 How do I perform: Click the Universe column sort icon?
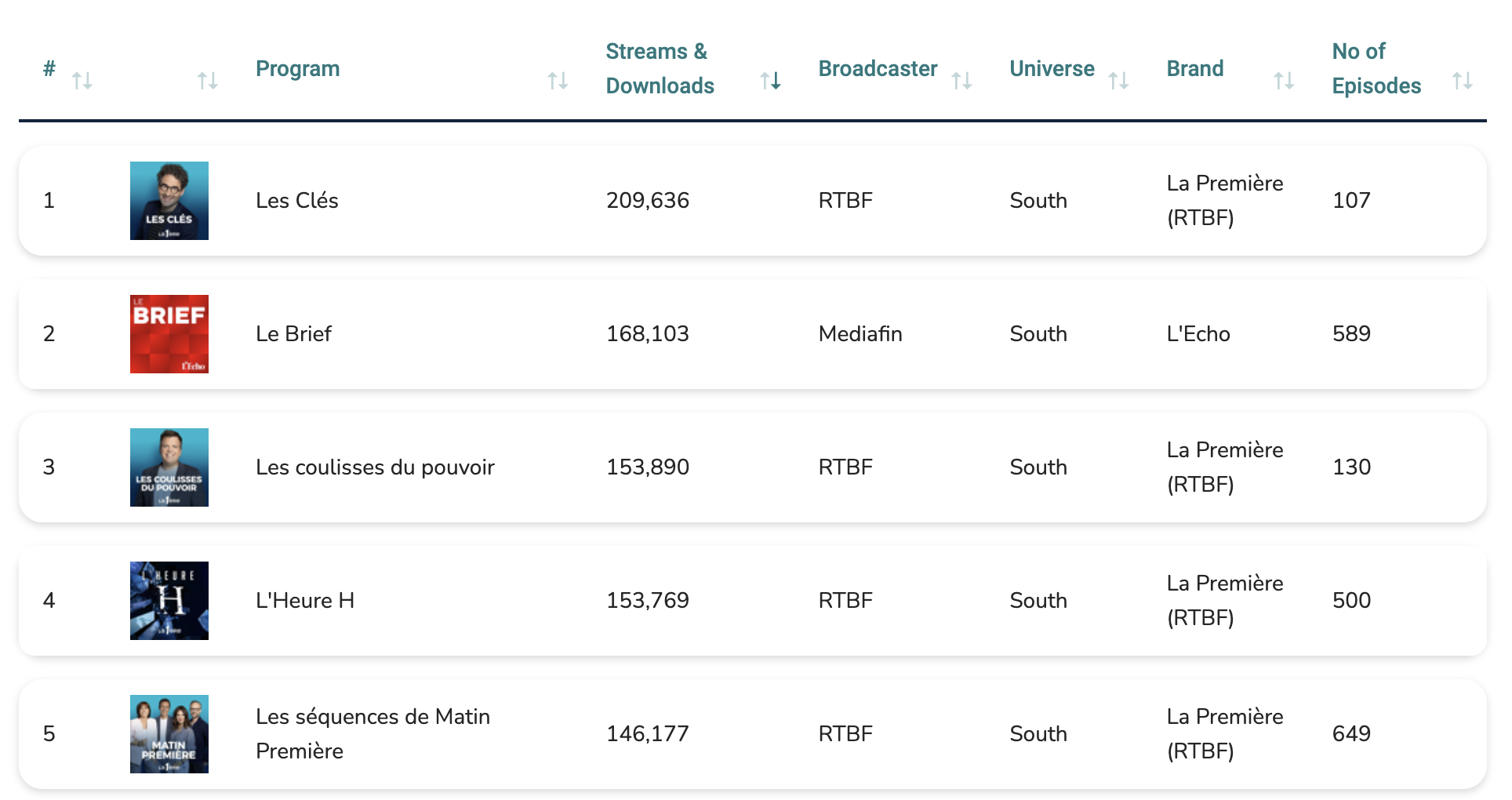click(1119, 78)
